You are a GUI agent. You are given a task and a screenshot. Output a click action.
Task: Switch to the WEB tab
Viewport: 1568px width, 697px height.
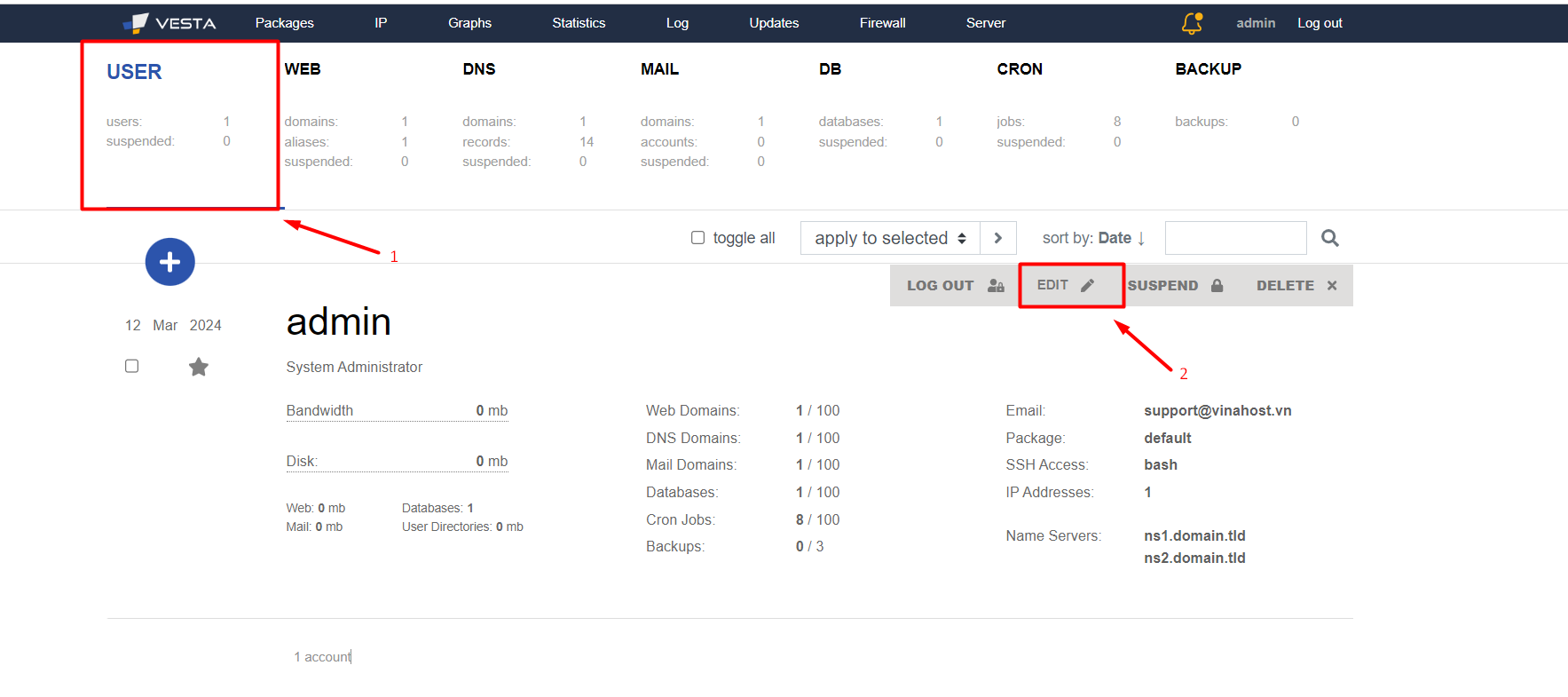coord(303,69)
